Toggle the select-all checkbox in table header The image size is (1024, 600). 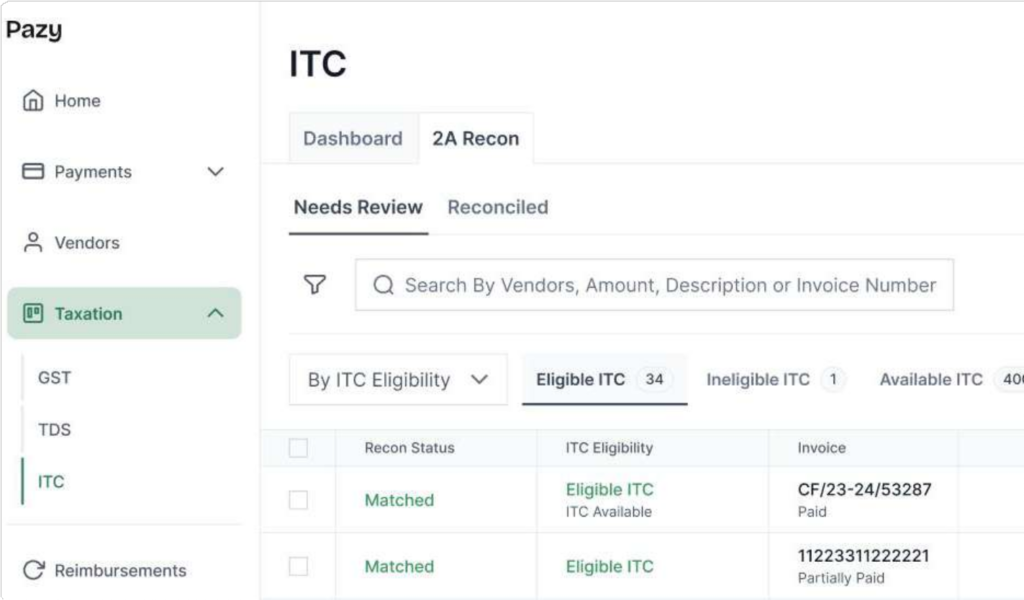click(298, 448)
